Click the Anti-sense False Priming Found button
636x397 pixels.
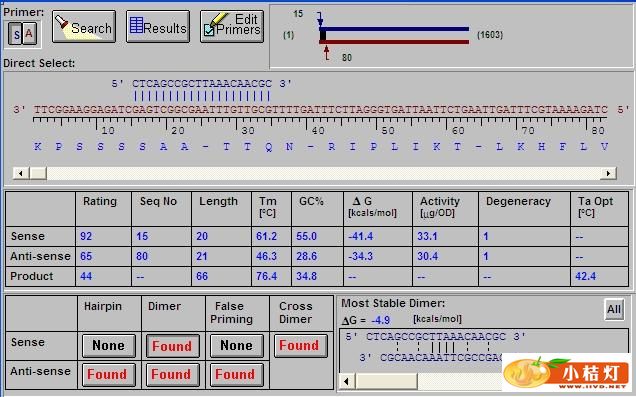236,374
